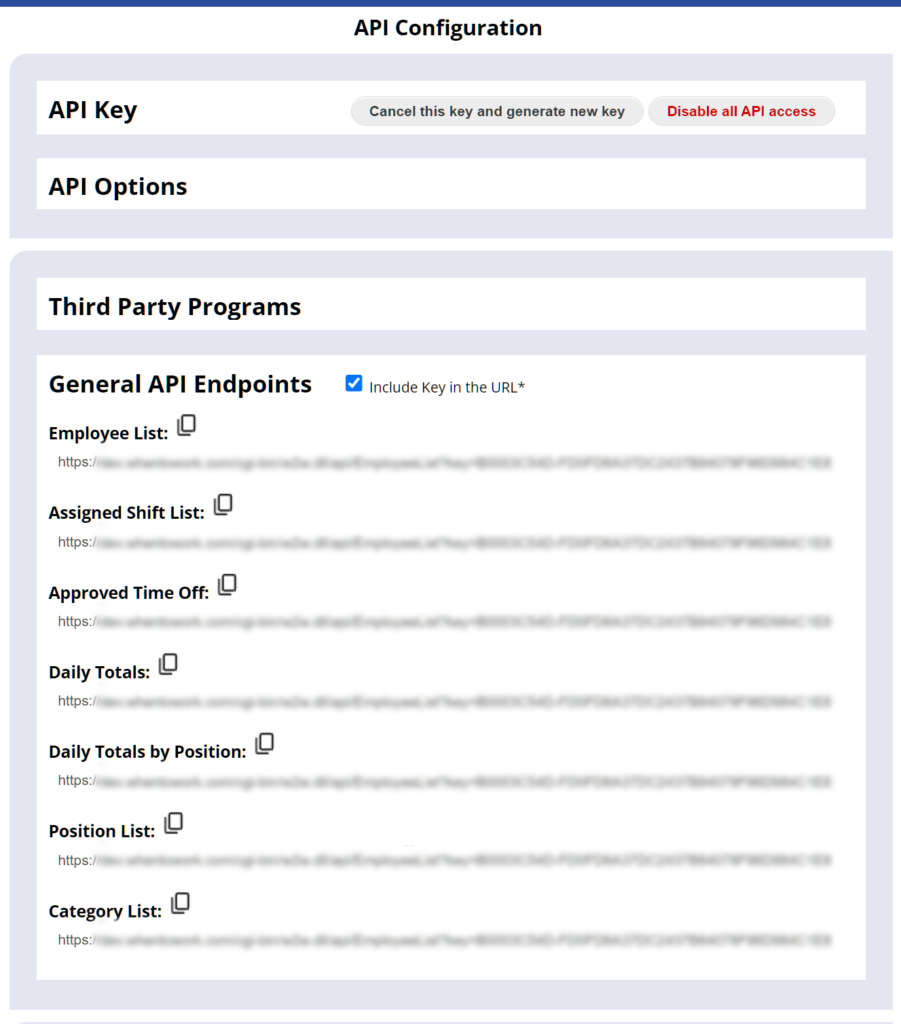Image resolution: width=901 pixels, height=1024 pixels.
Task: Expand the API Key section
Action: pos(91,109)
